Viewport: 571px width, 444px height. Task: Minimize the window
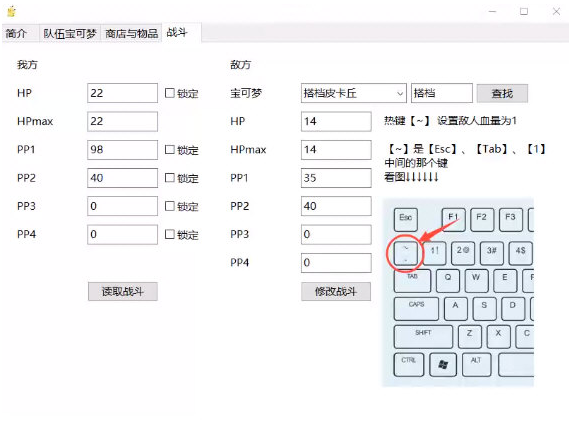492,12
